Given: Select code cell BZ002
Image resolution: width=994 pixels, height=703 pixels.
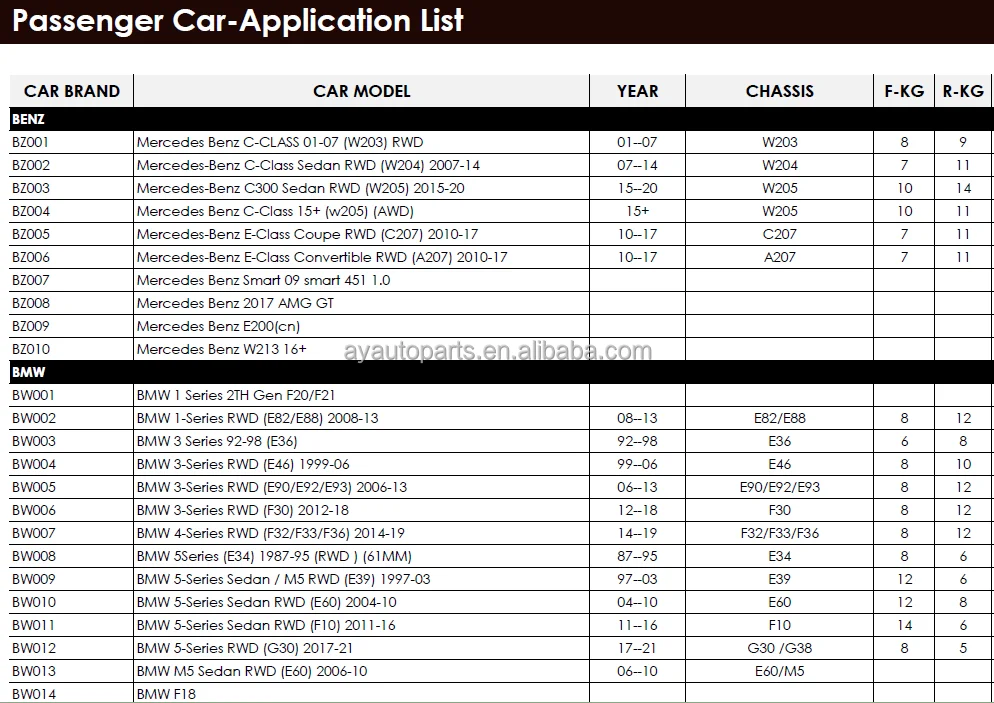Looking at the screenshot, I should 72,165.
